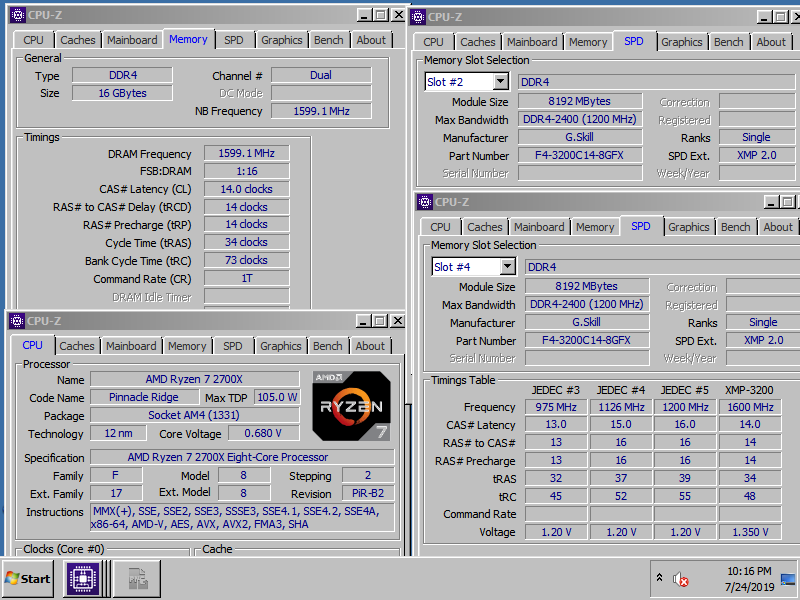Switch to Caches tab in Memory window

[78, 40]
